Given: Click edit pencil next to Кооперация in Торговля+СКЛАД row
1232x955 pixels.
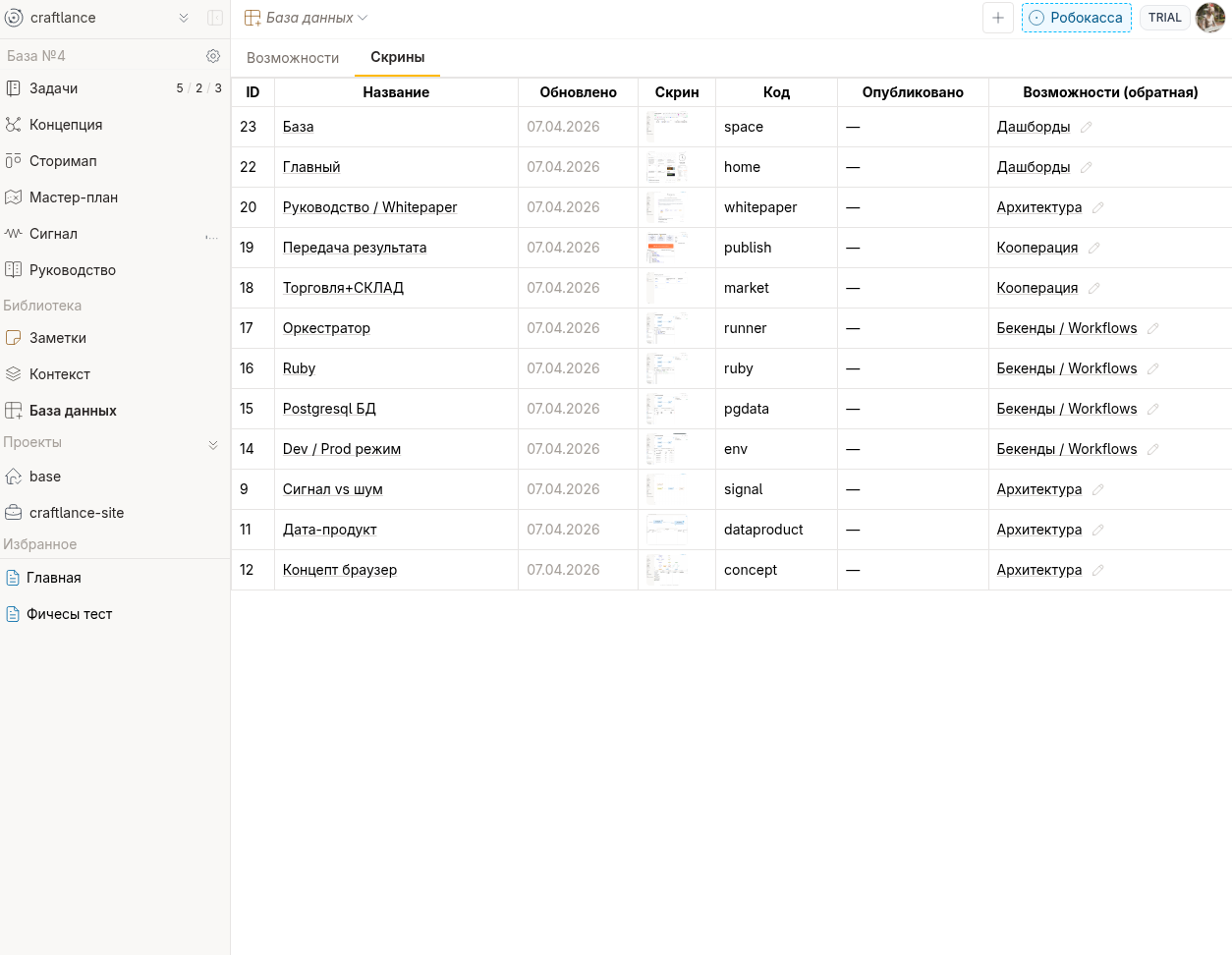Looking at the screenshot, I should tap(1093, 288).
